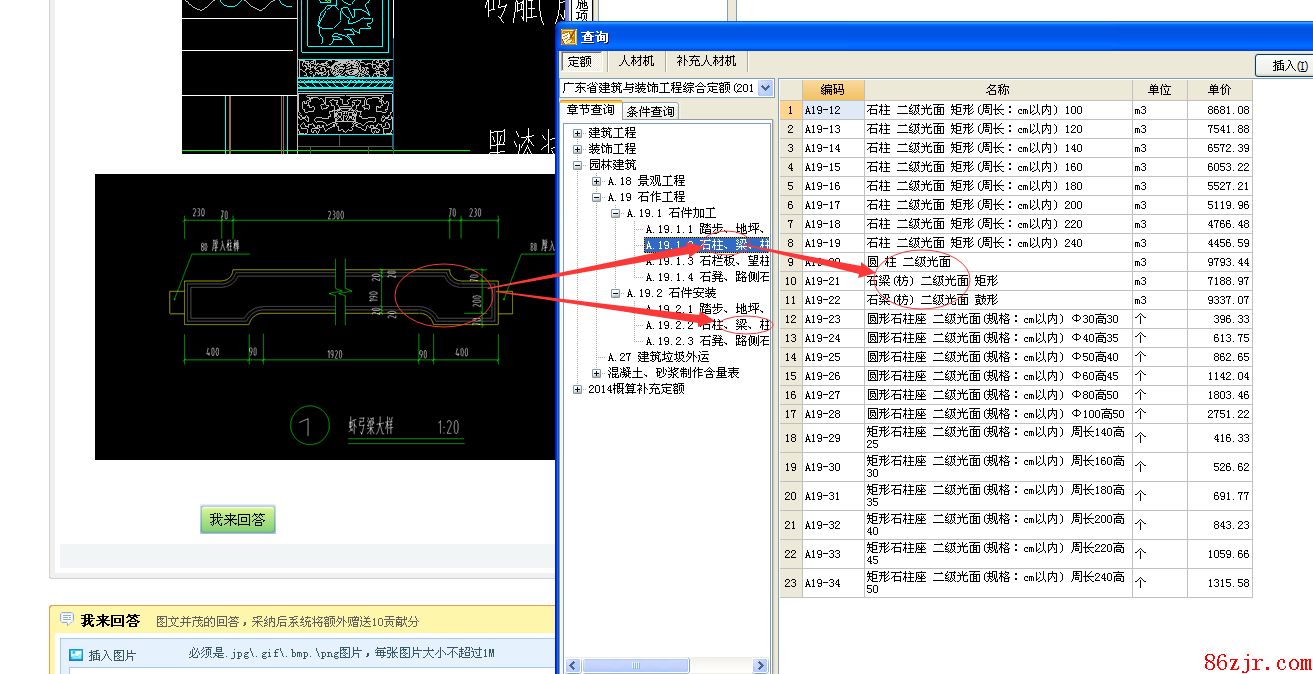Select A.19.1.3 石栏板 tree item
Viewport: 1313px width, 674px height.
706,261
